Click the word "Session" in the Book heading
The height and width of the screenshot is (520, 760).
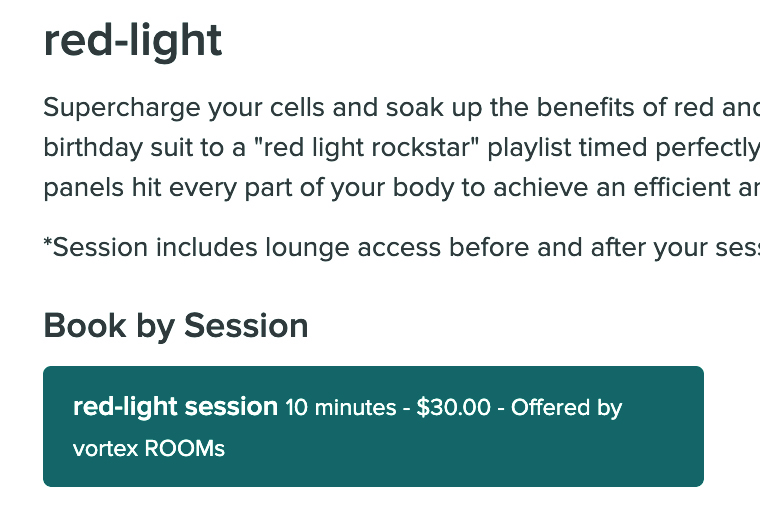pyautogui.click(x=246, y=325)
